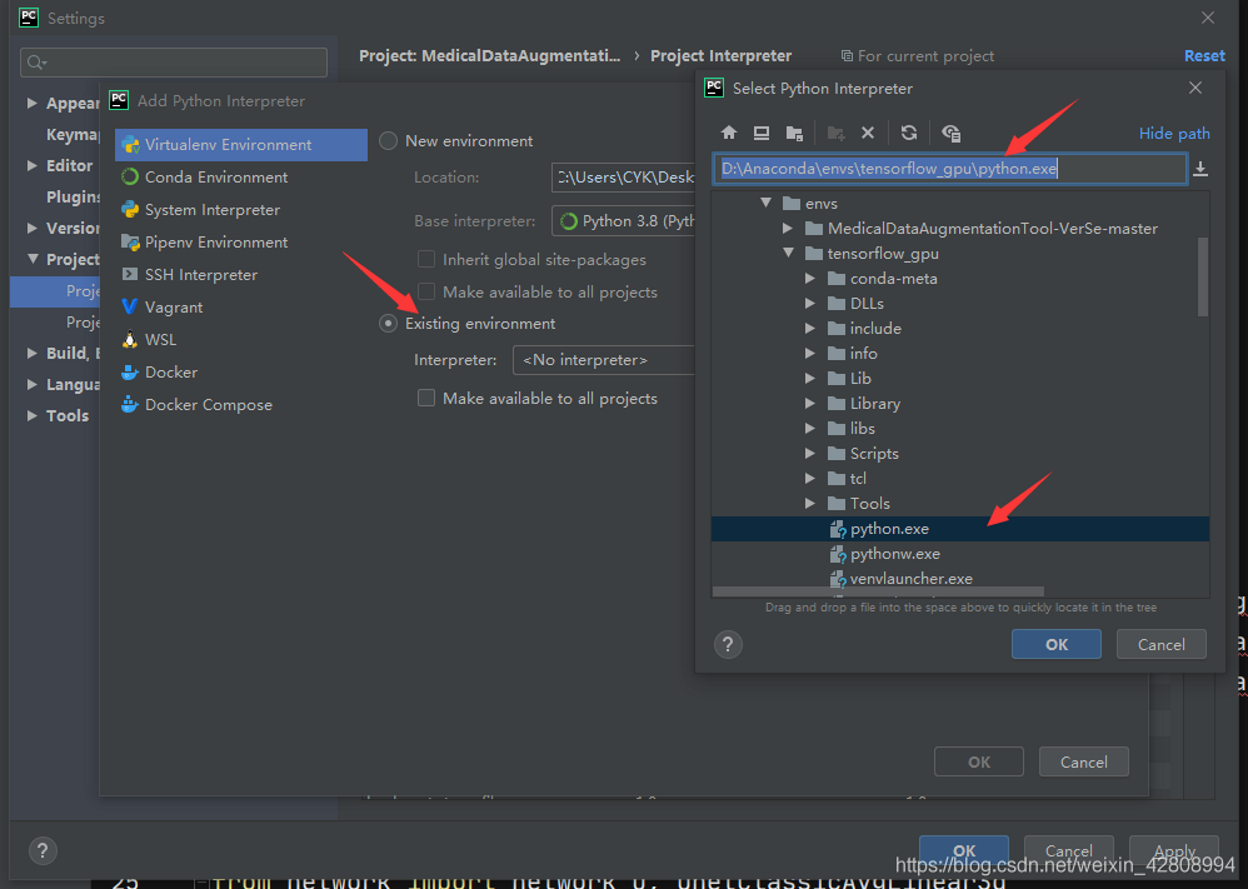
Task: Close the Select Python Interpreter dialog
Action: coord(1195,88)
